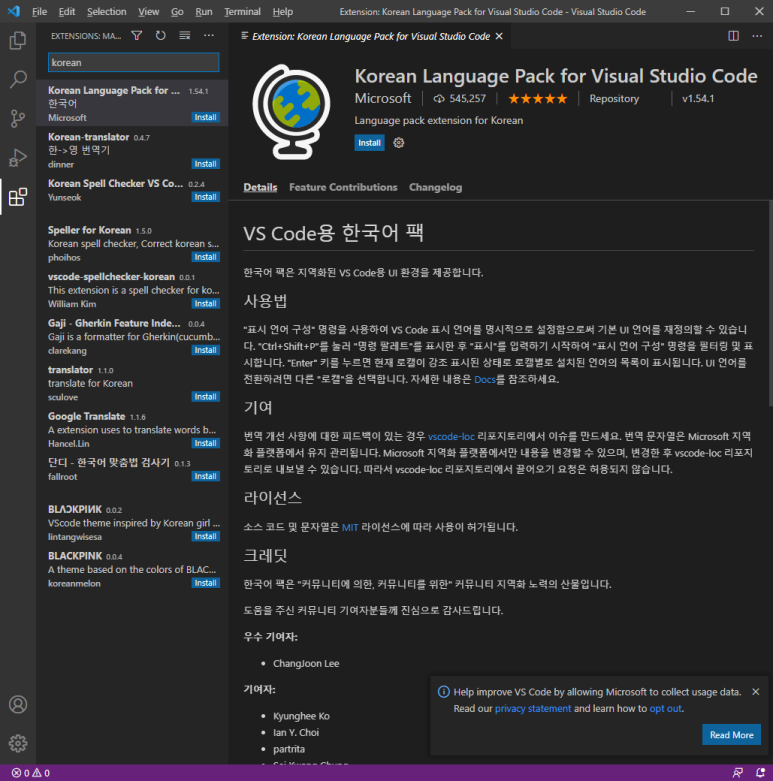
Task: Open the Repository link
Action: pyautogui.click(x=614, y=99)
